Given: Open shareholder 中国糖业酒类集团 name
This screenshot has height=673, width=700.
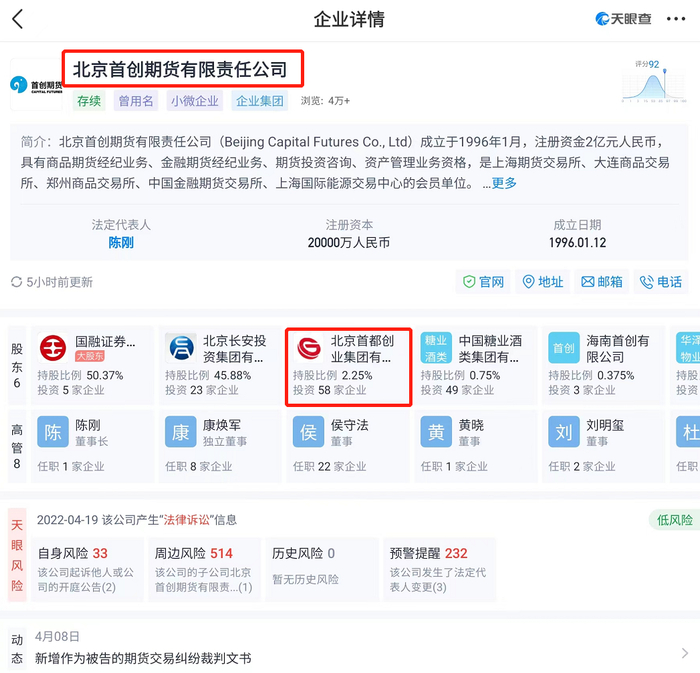Looking at the screenshot, I should tap(490, 349).
